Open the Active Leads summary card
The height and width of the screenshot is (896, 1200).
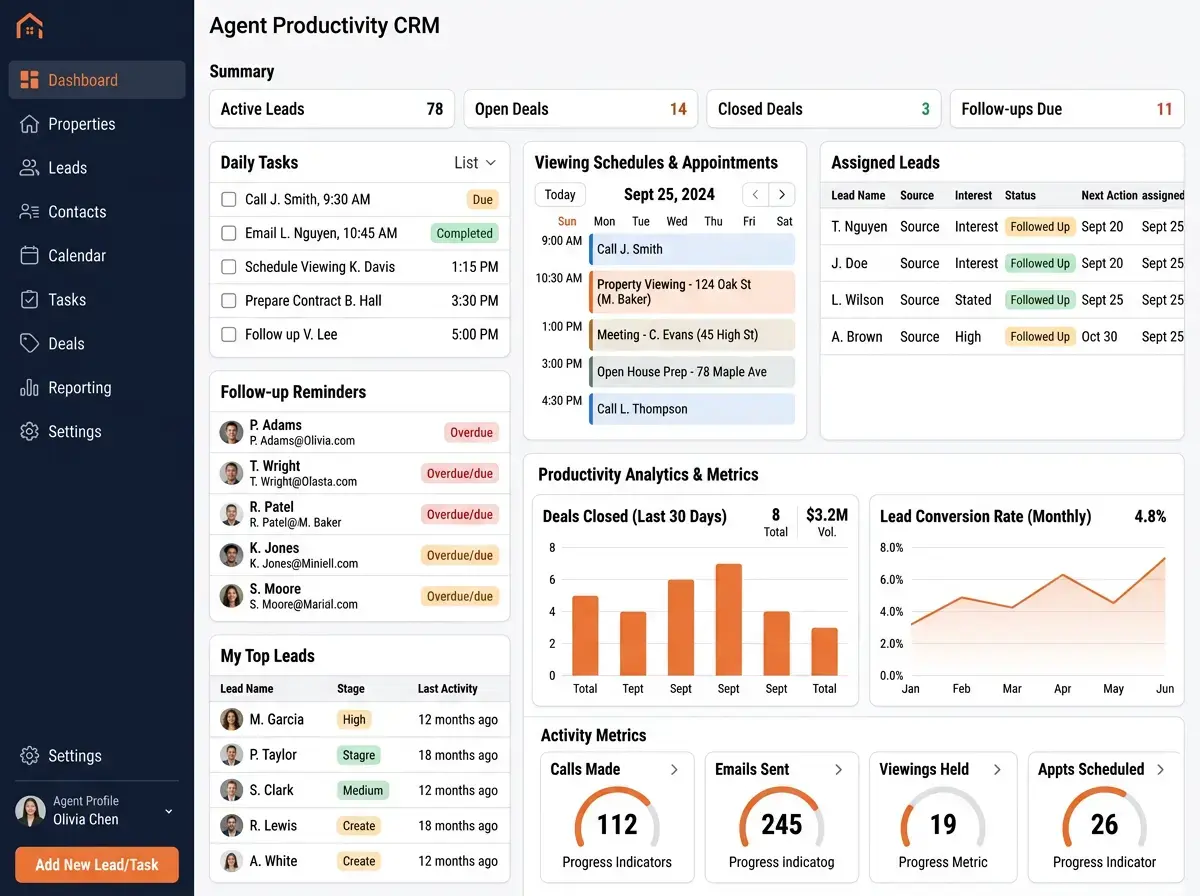(332, 109)
